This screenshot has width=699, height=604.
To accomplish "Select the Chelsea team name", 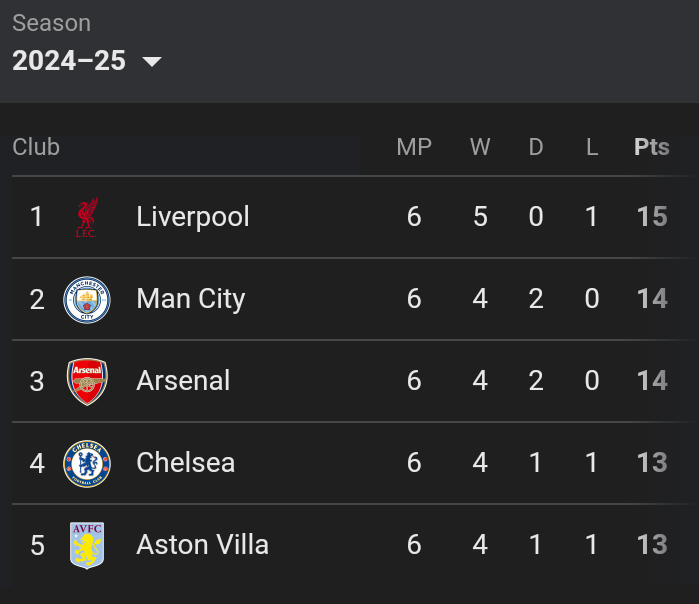I will 186,463.
